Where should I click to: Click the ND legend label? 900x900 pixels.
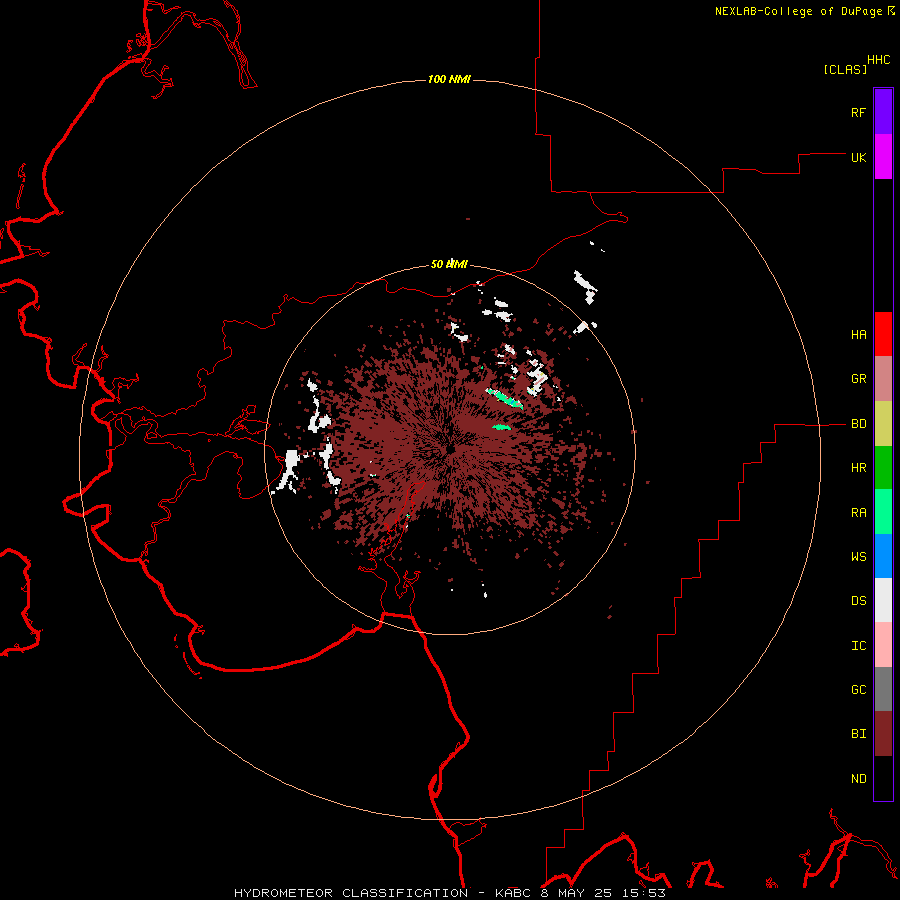858,778
